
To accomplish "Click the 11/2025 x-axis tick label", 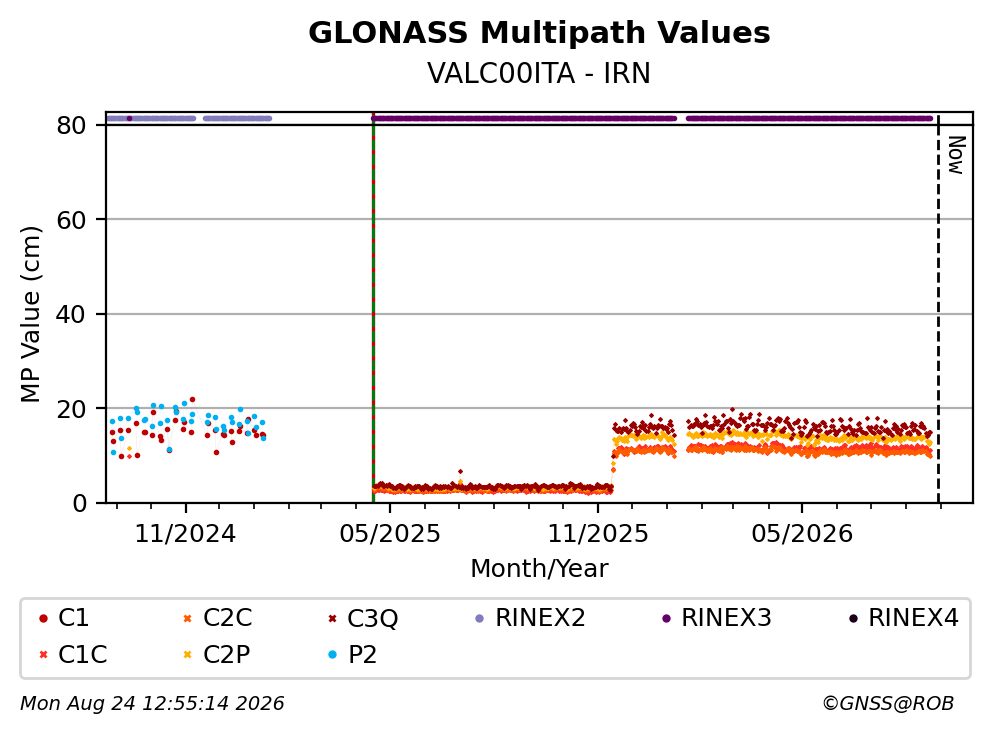I will click(x=598, y=534).
